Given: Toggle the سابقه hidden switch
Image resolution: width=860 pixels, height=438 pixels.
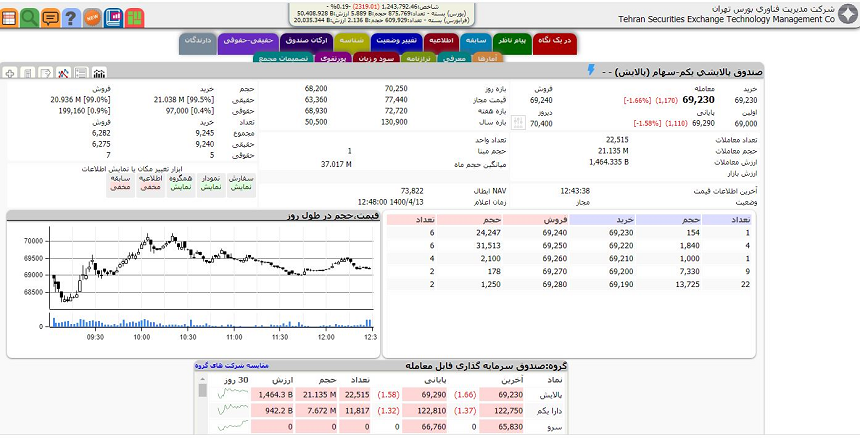Looking at the screenshot, I should click(x=121, y=182).
